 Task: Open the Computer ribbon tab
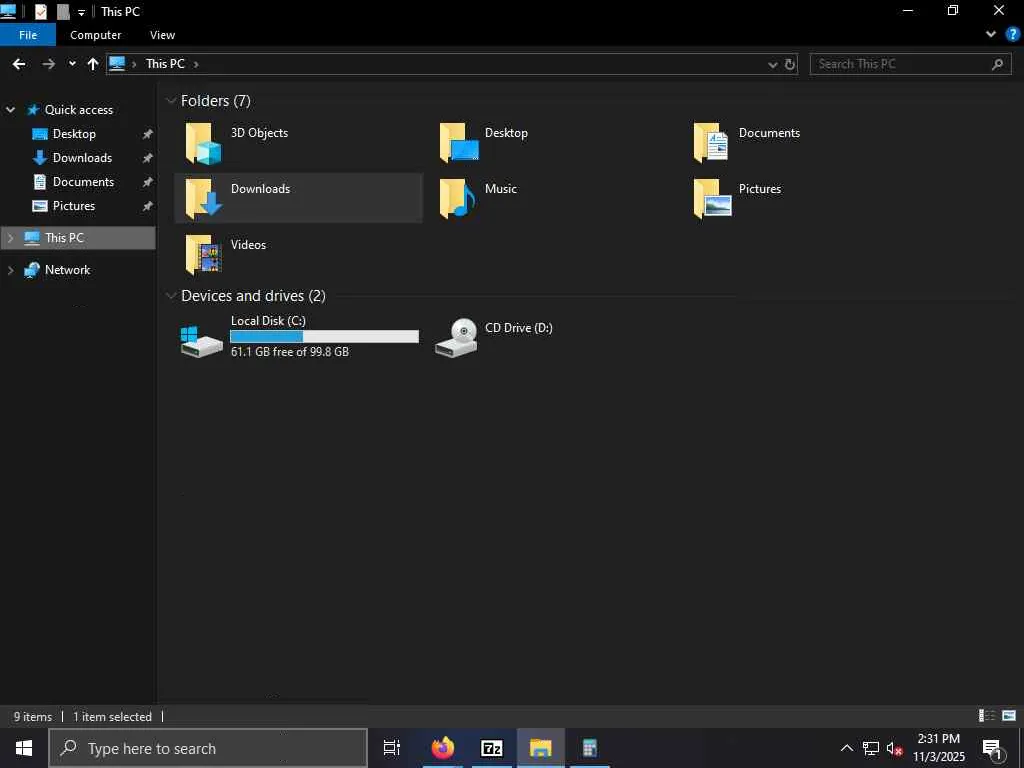coord(95,35)
